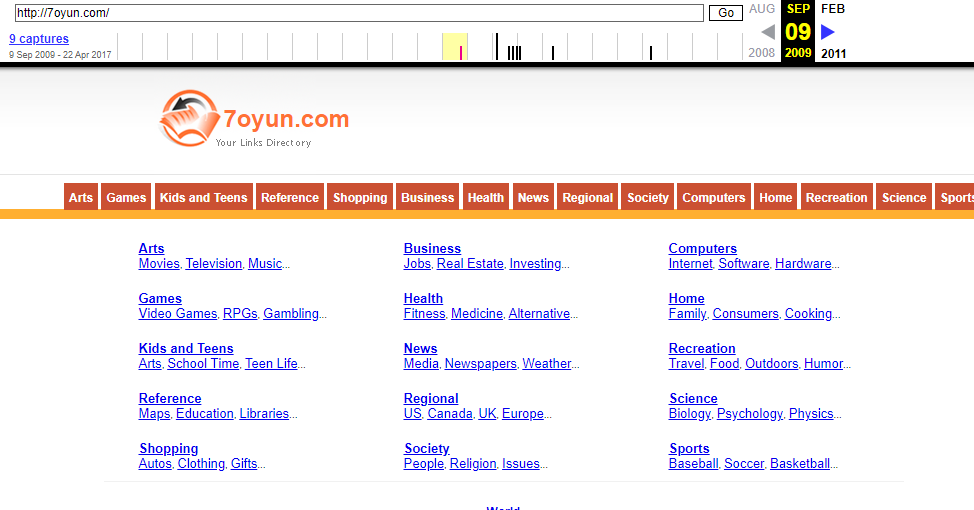Open the Libraries link
974x510 pixels.
(264, 414)
